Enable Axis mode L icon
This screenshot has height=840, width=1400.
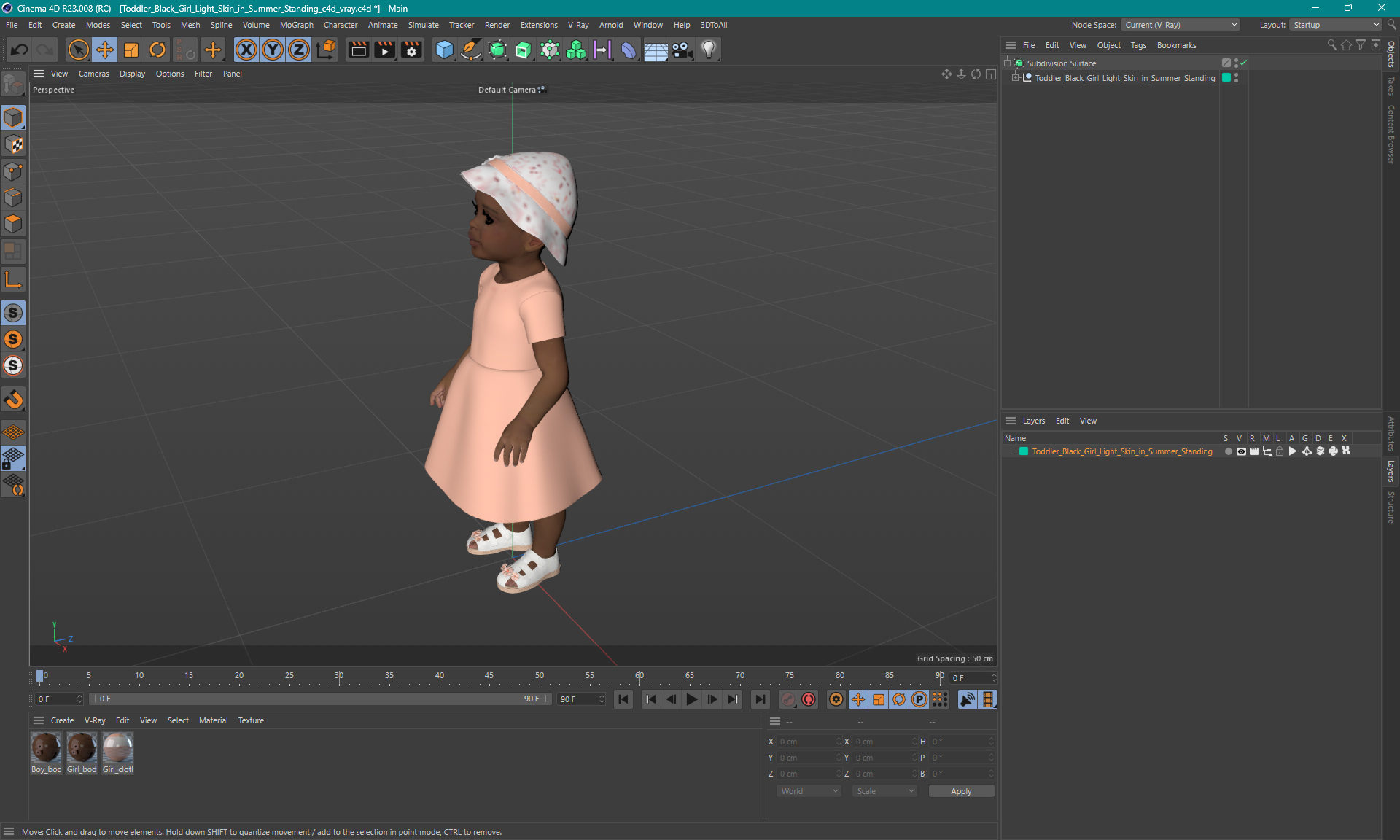tap(13, 279)
